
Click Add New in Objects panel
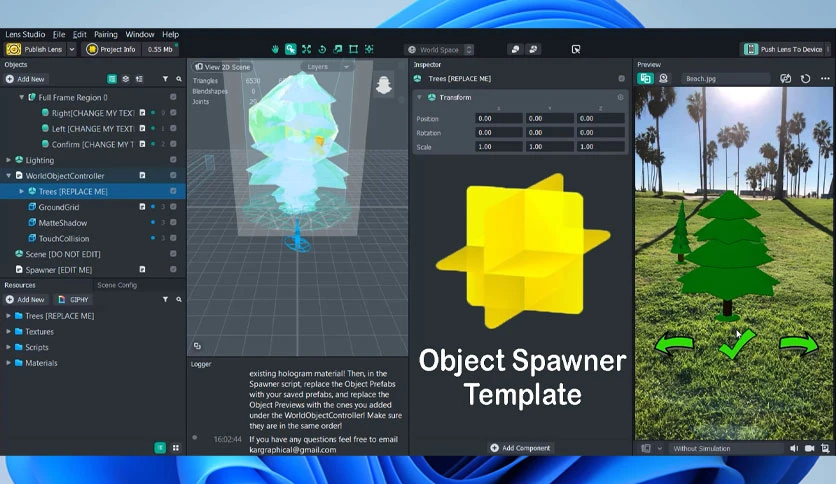tap(25, 79)
